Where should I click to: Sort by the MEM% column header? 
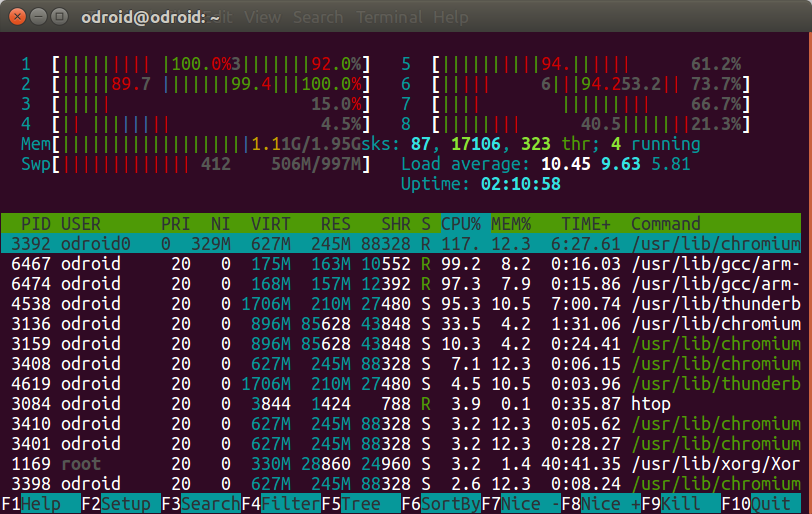(x=511, y=224)
